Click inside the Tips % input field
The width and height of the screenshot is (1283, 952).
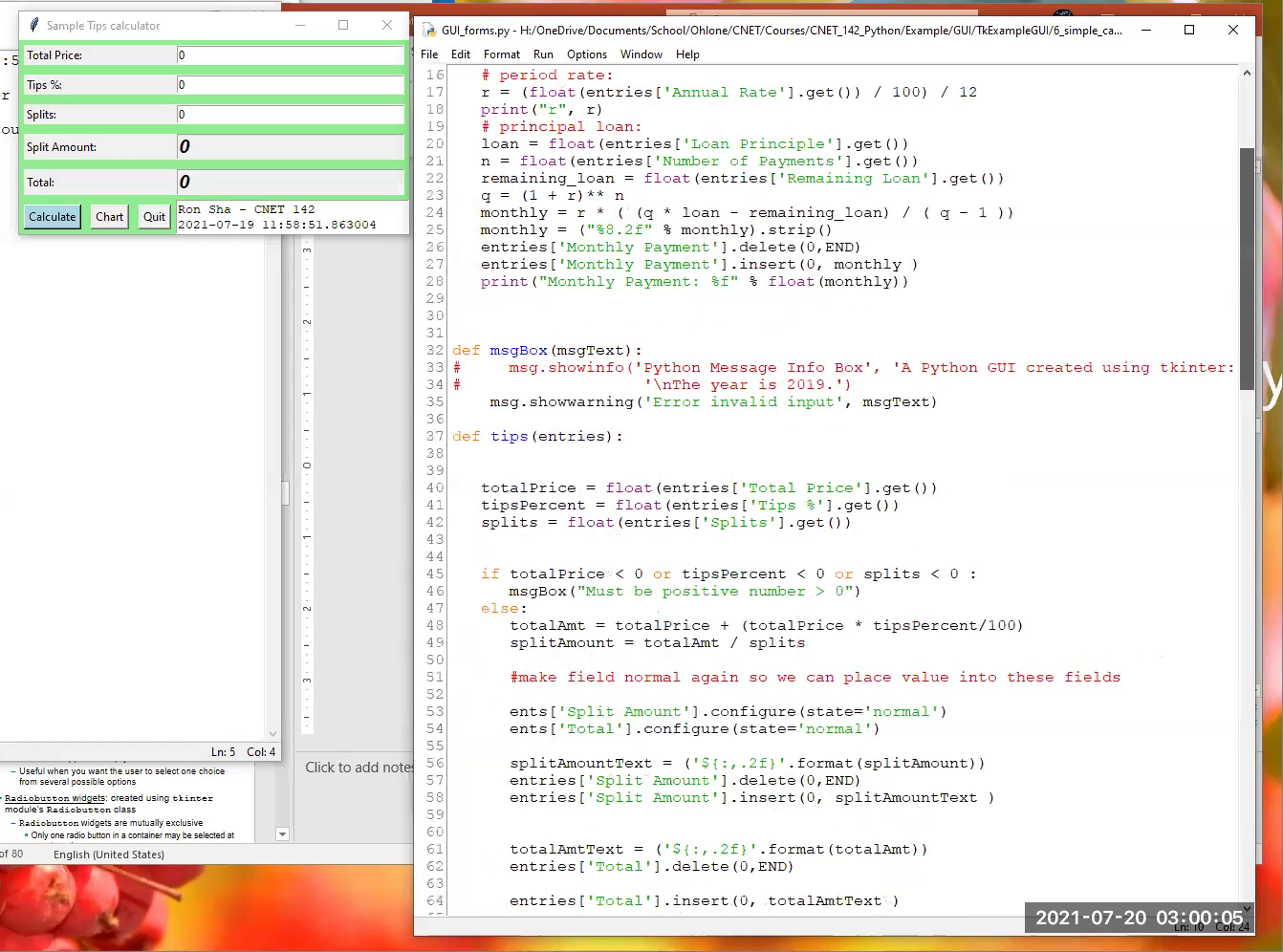287,84
